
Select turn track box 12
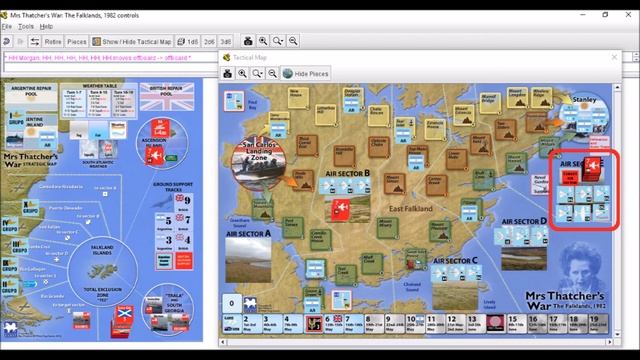click(456, 323)
